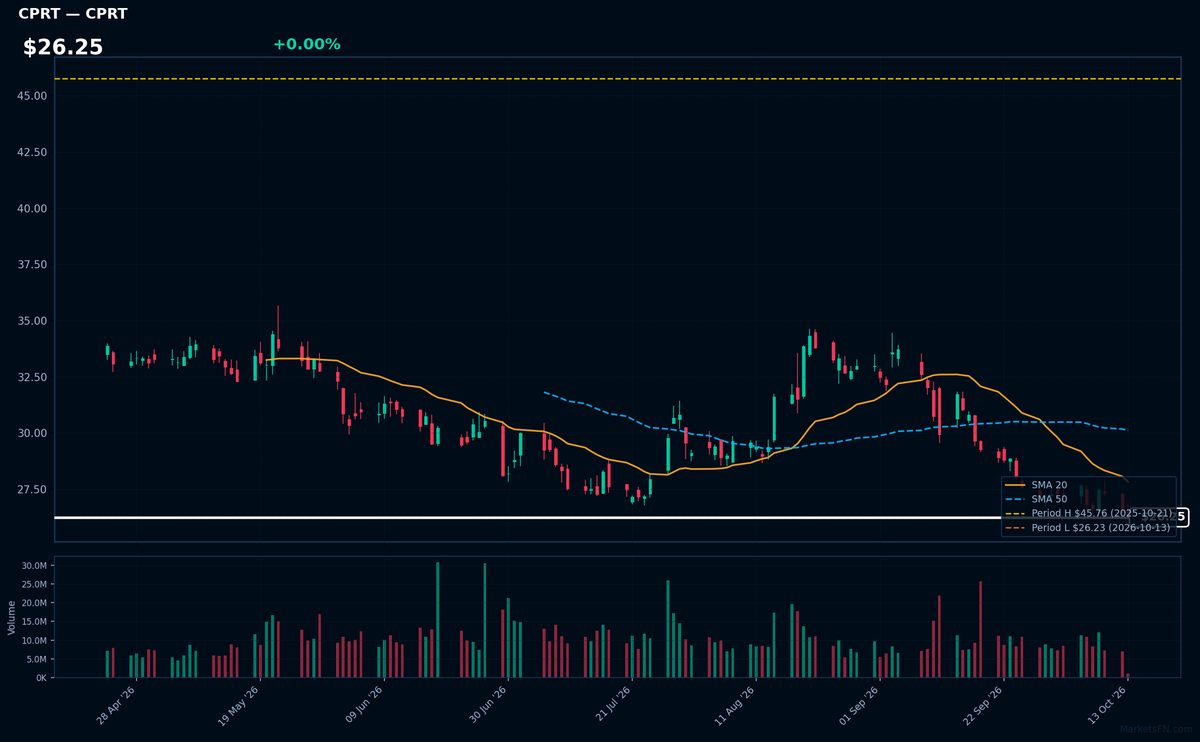Select the 19 May '26 date label
Viewport: 1200px width, 742px height.
click(x=239, y=707)
